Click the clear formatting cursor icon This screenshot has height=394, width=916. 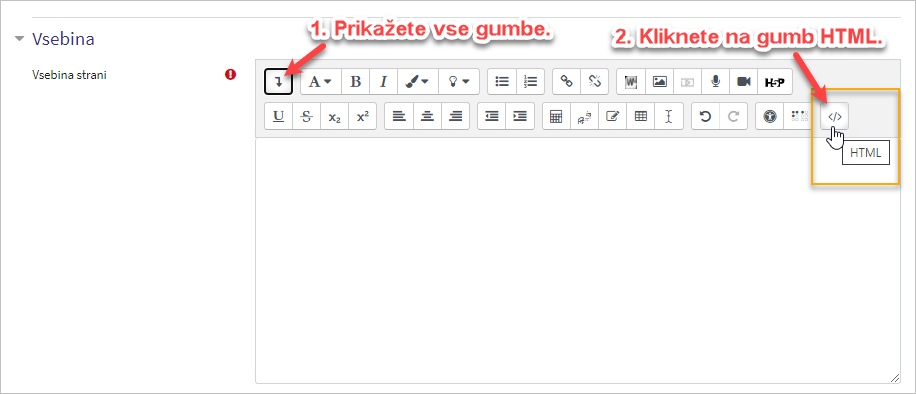coord(669,116)
